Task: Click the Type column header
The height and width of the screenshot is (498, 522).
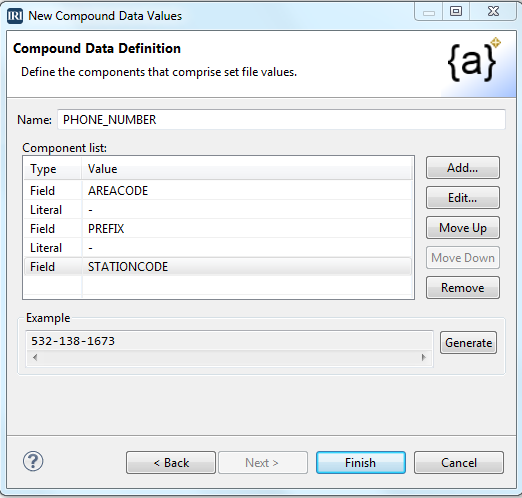Action: click(53, 169)
